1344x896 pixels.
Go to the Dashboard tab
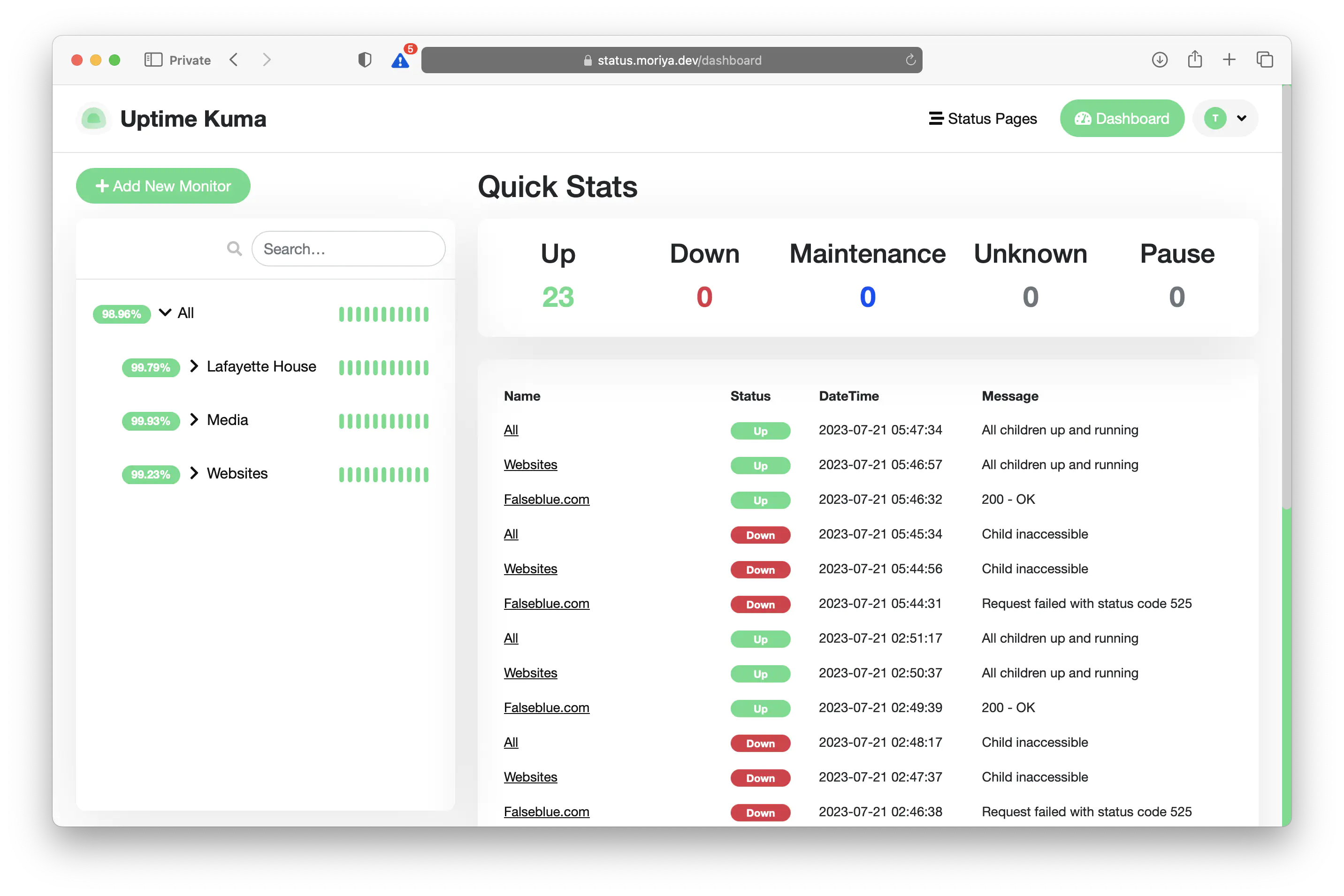(x=1122, y=118)
